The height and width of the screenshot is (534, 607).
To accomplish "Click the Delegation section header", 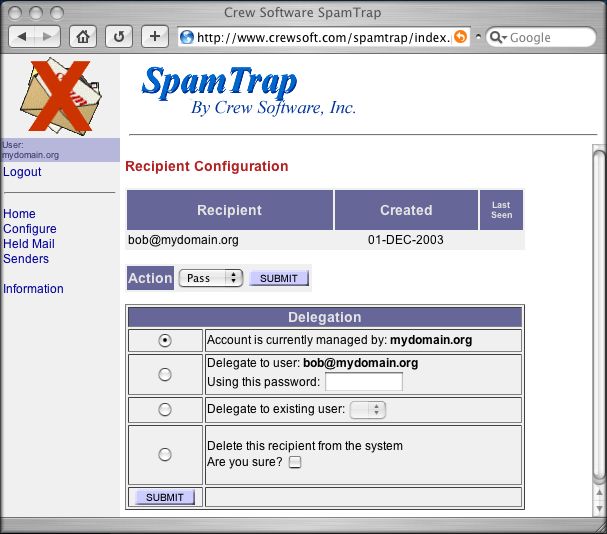I will [x=325, y=317].
